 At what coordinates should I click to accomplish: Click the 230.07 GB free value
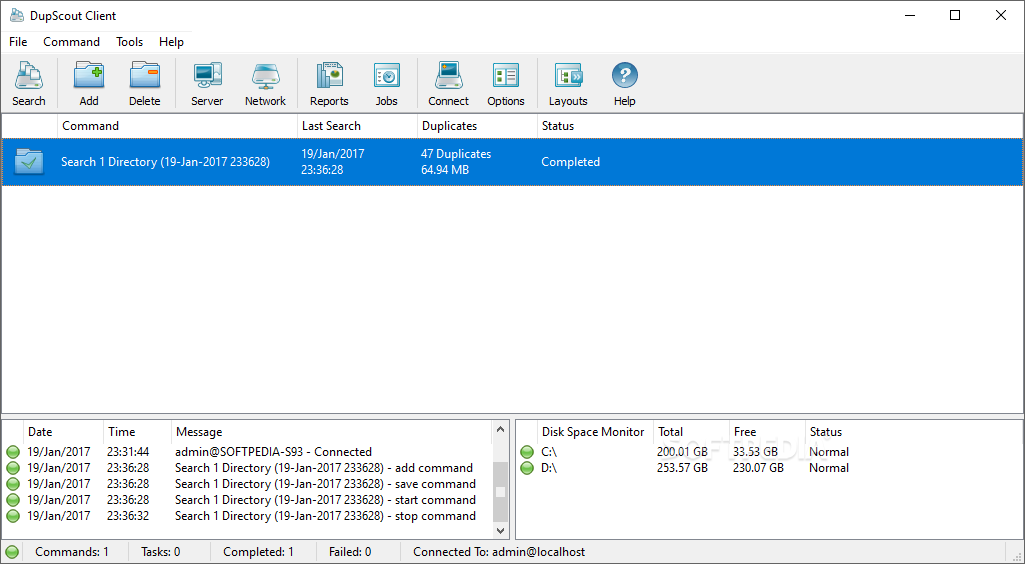coord(758,468)
